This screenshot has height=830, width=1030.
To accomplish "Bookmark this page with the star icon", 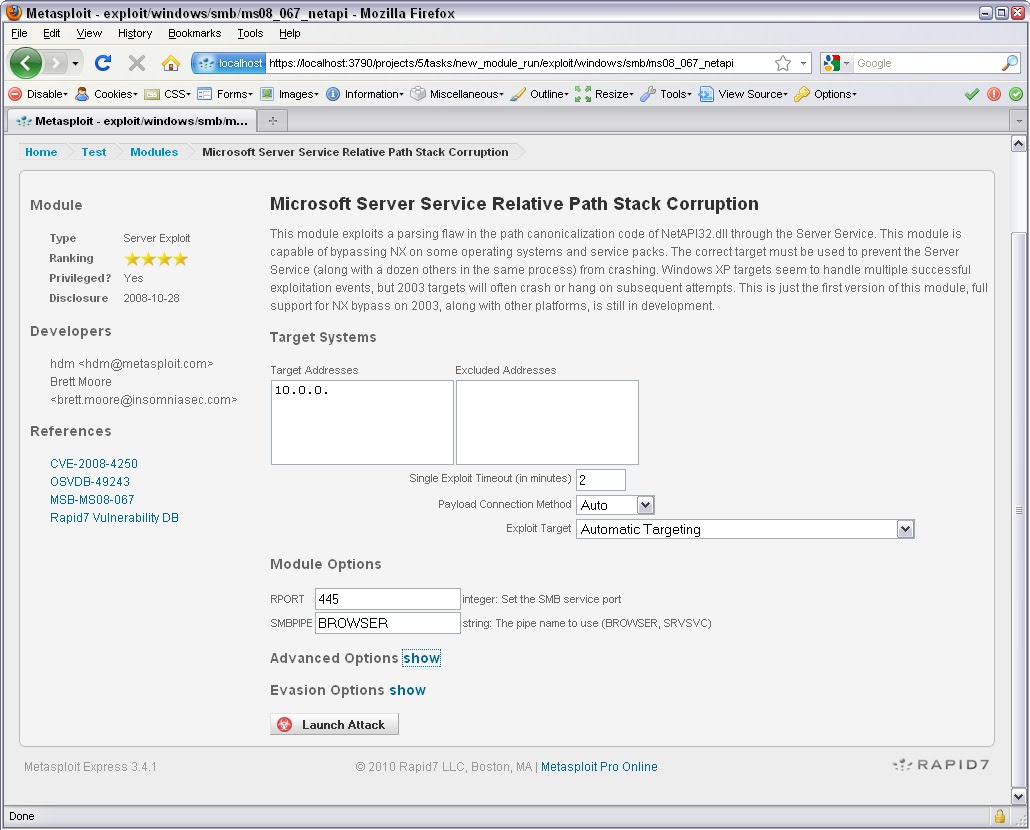I will 782,63.
